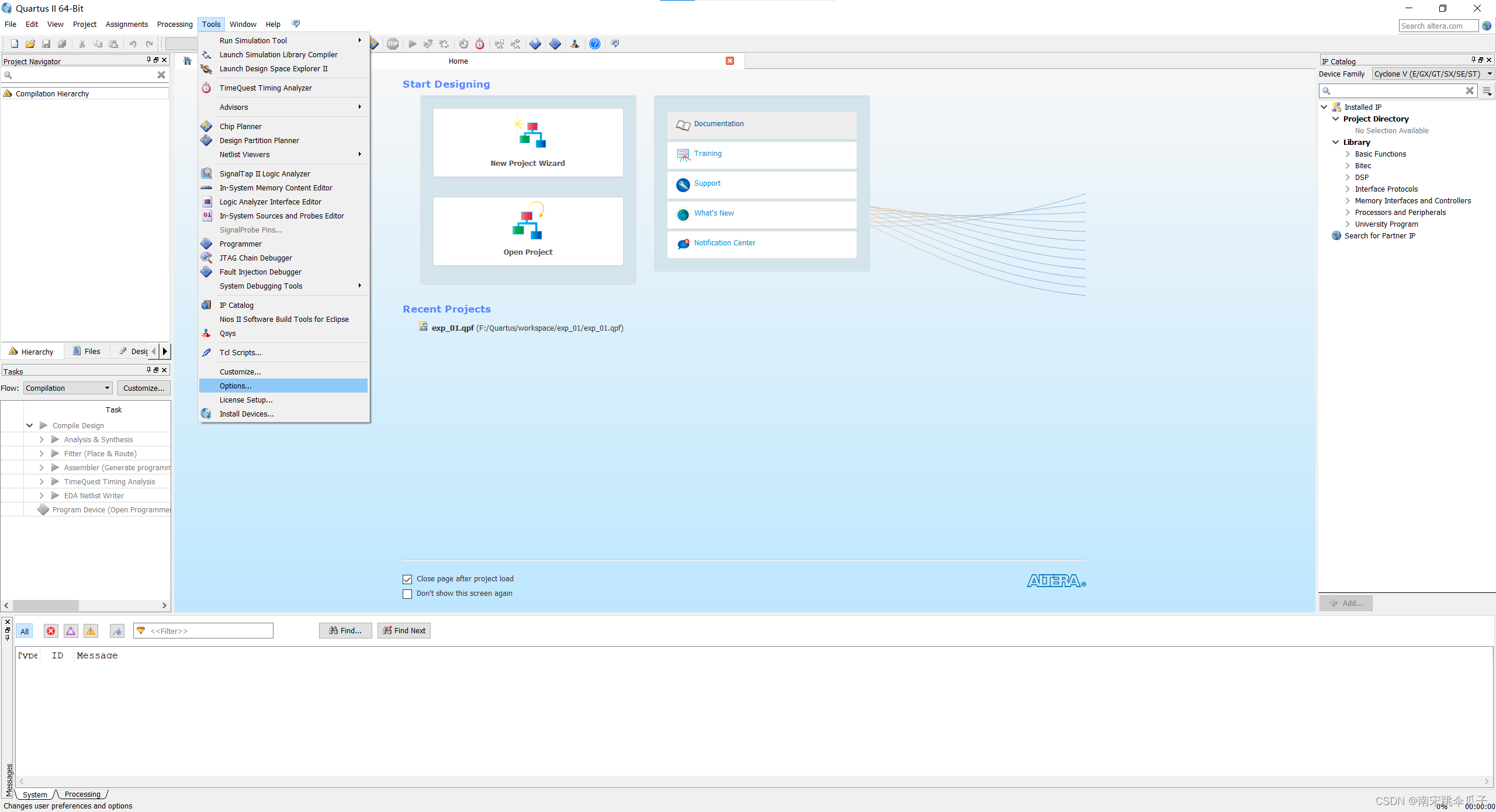Image resolution: width=1496 pixels, height=812 pixels.
Task: Click the blue Help question mark icon
Action: tap(595, 44)
